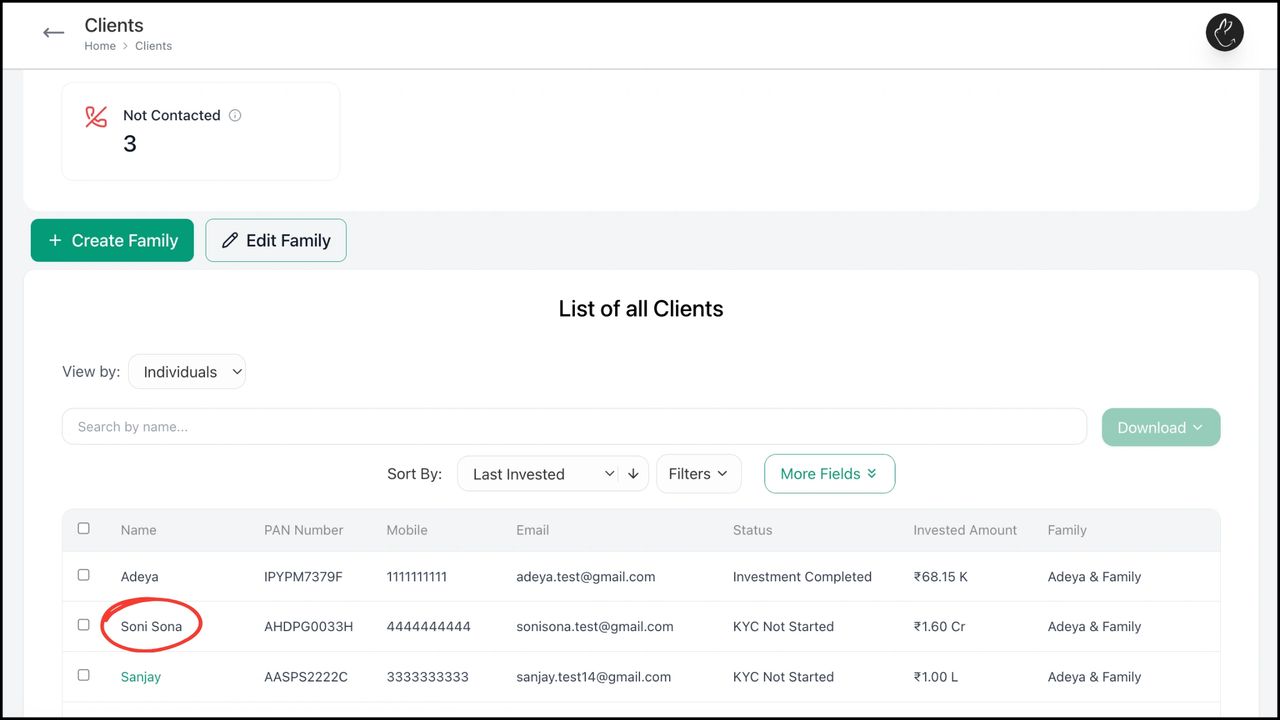Click Home in the breadcrumb trail
The height and width of the screenshot is (720, 1280).
99,45
